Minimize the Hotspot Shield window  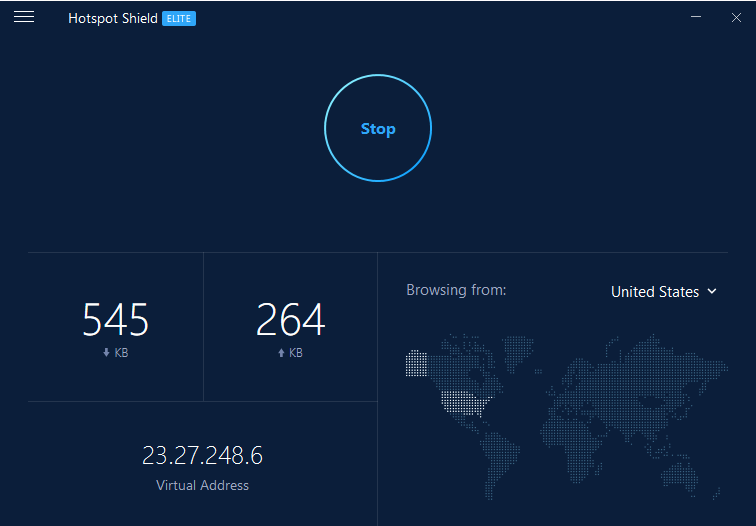coord(696,17)
